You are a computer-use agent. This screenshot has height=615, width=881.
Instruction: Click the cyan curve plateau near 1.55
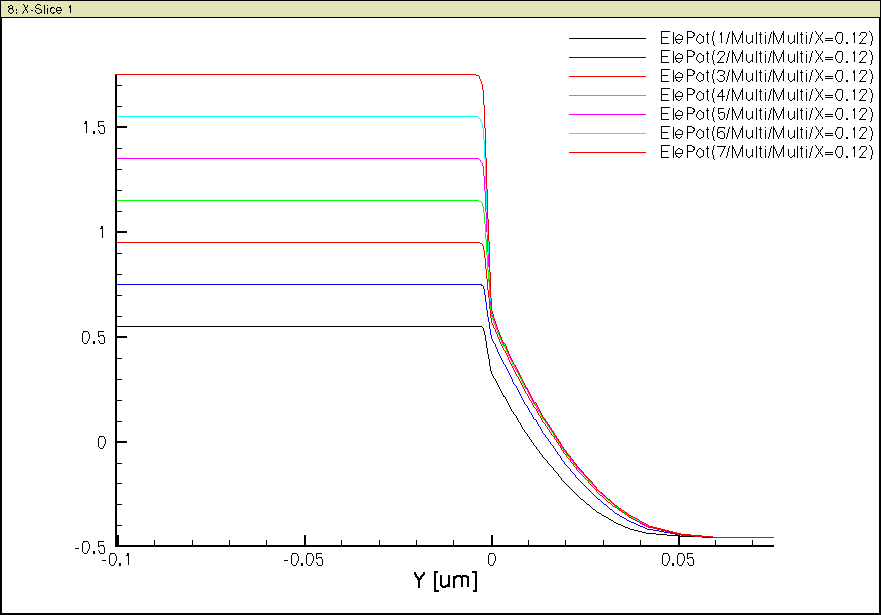coord(298,116)
